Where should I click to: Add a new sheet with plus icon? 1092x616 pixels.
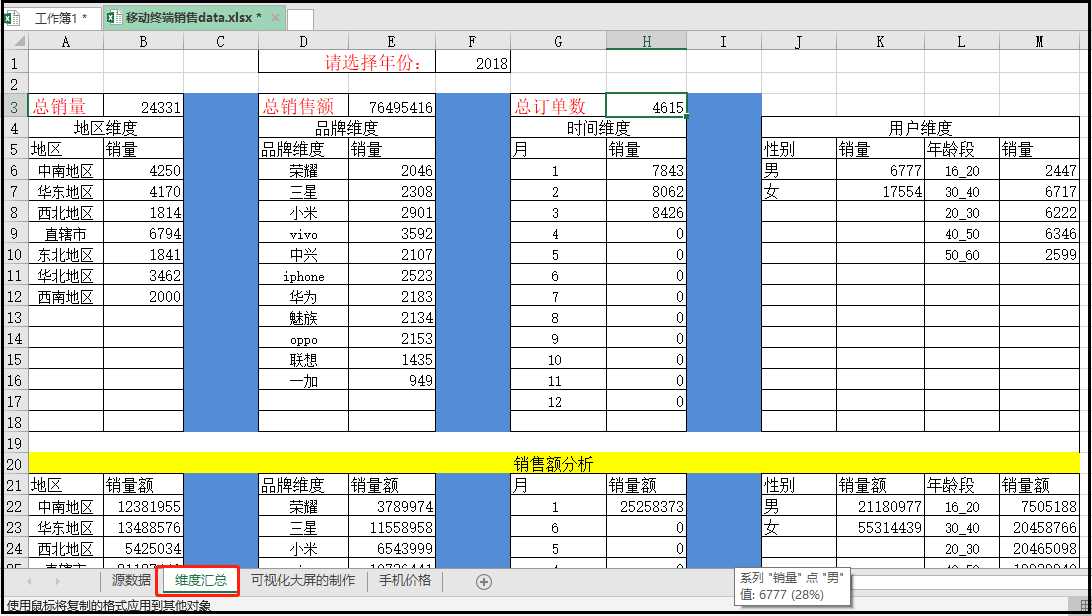tap(484, 581)
